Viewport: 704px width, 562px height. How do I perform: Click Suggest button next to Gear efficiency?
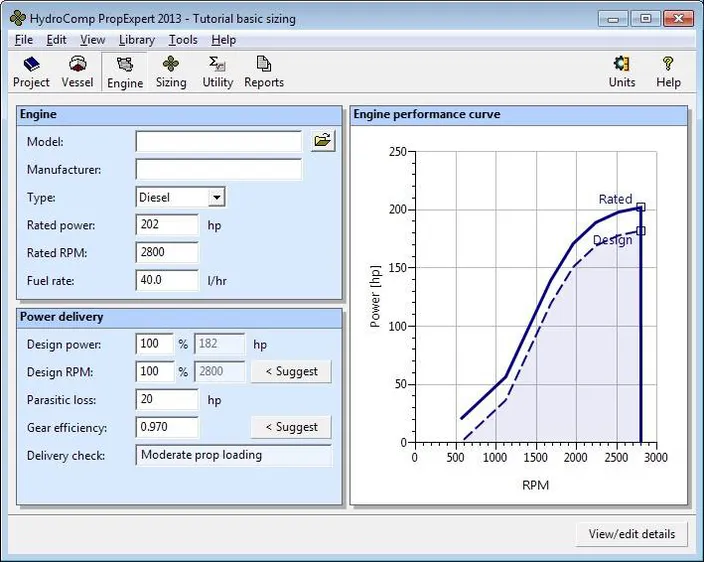(x=291, y=427)
